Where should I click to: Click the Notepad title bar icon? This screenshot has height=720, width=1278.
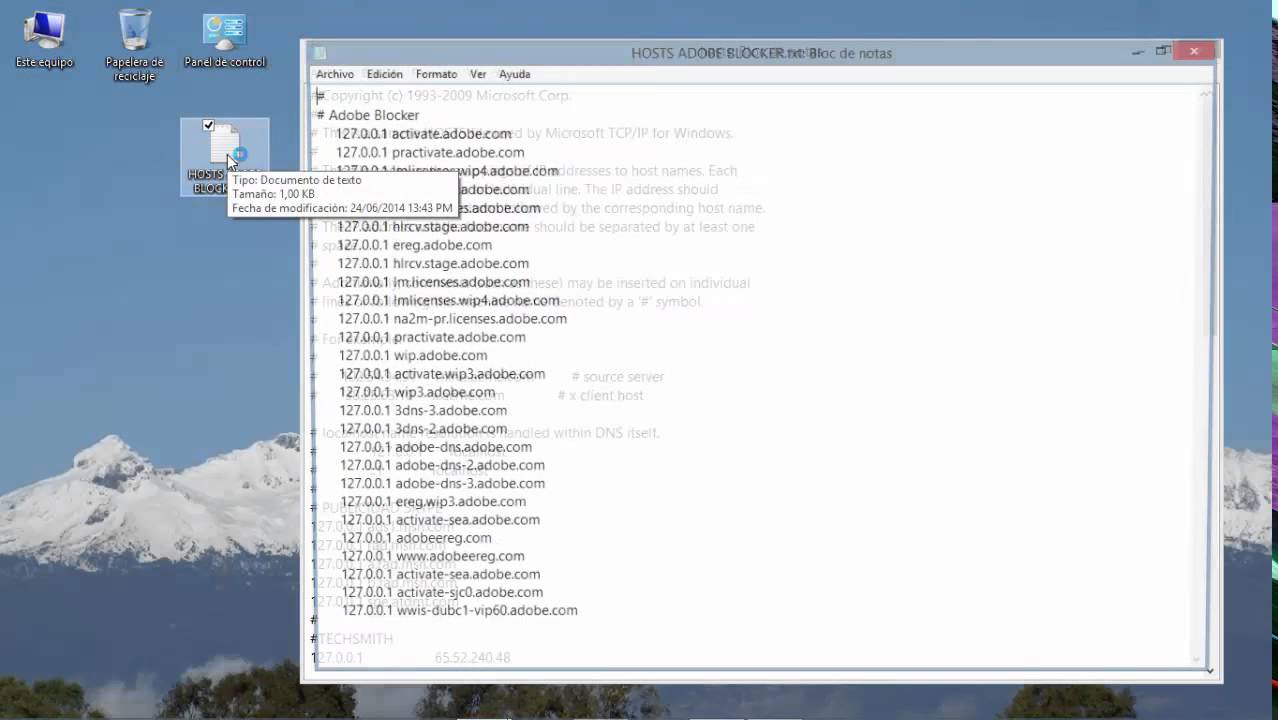click(x=320, y=53)
